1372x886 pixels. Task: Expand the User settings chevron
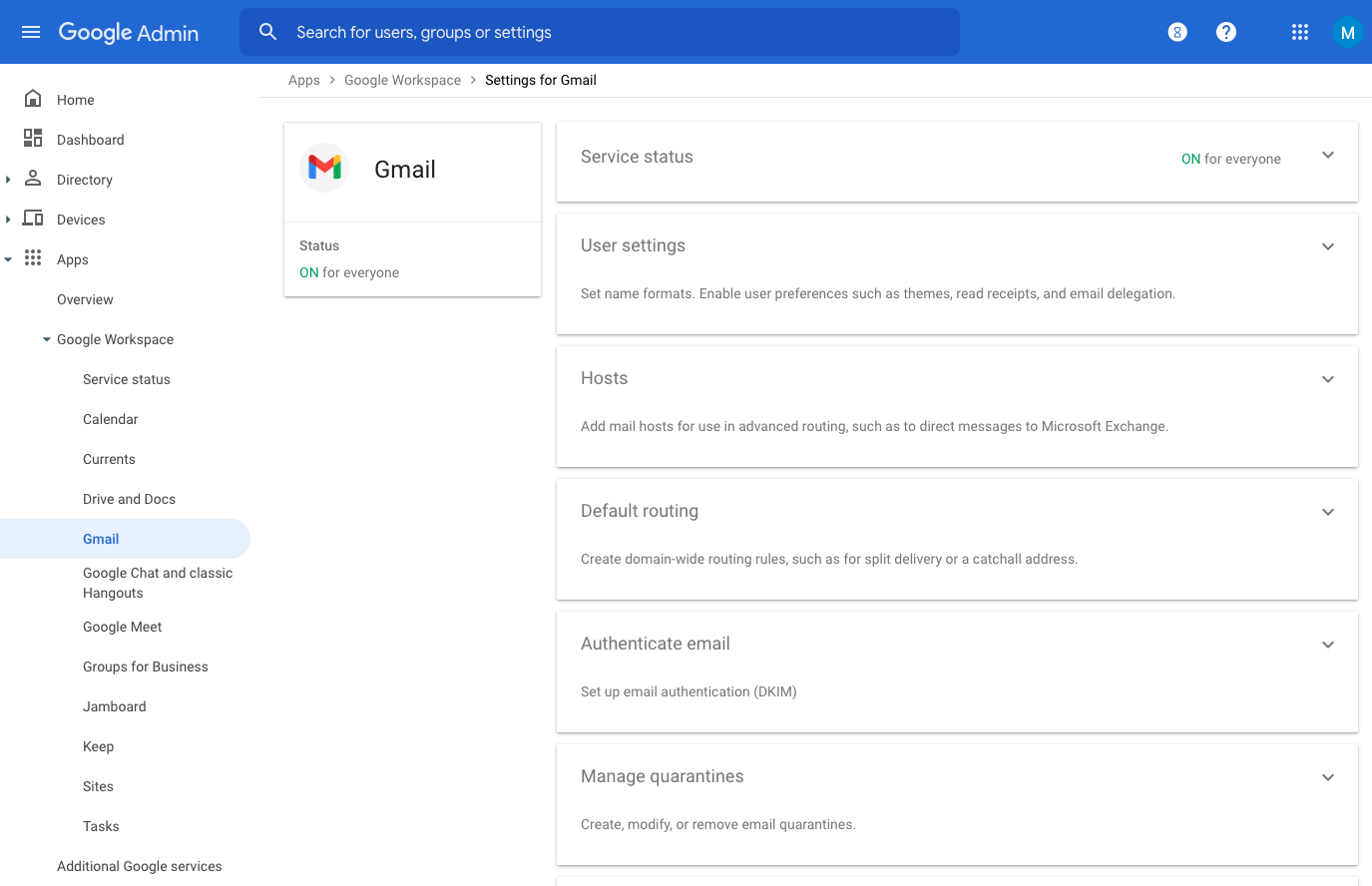coord(1328,246)
